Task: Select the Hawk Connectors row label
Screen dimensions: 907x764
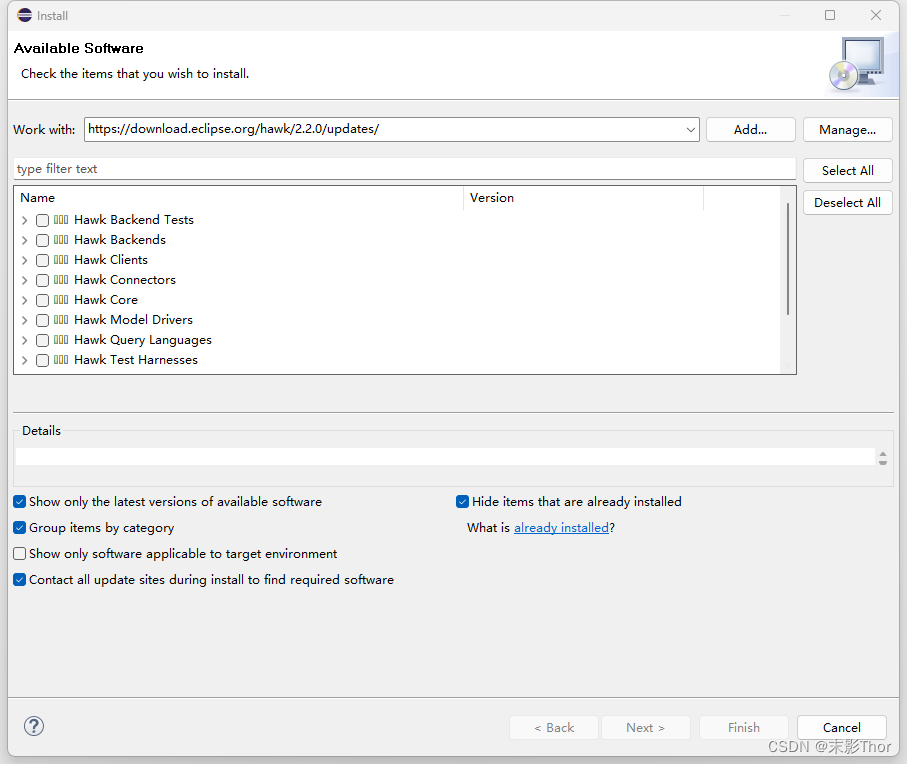Action: 125,280
